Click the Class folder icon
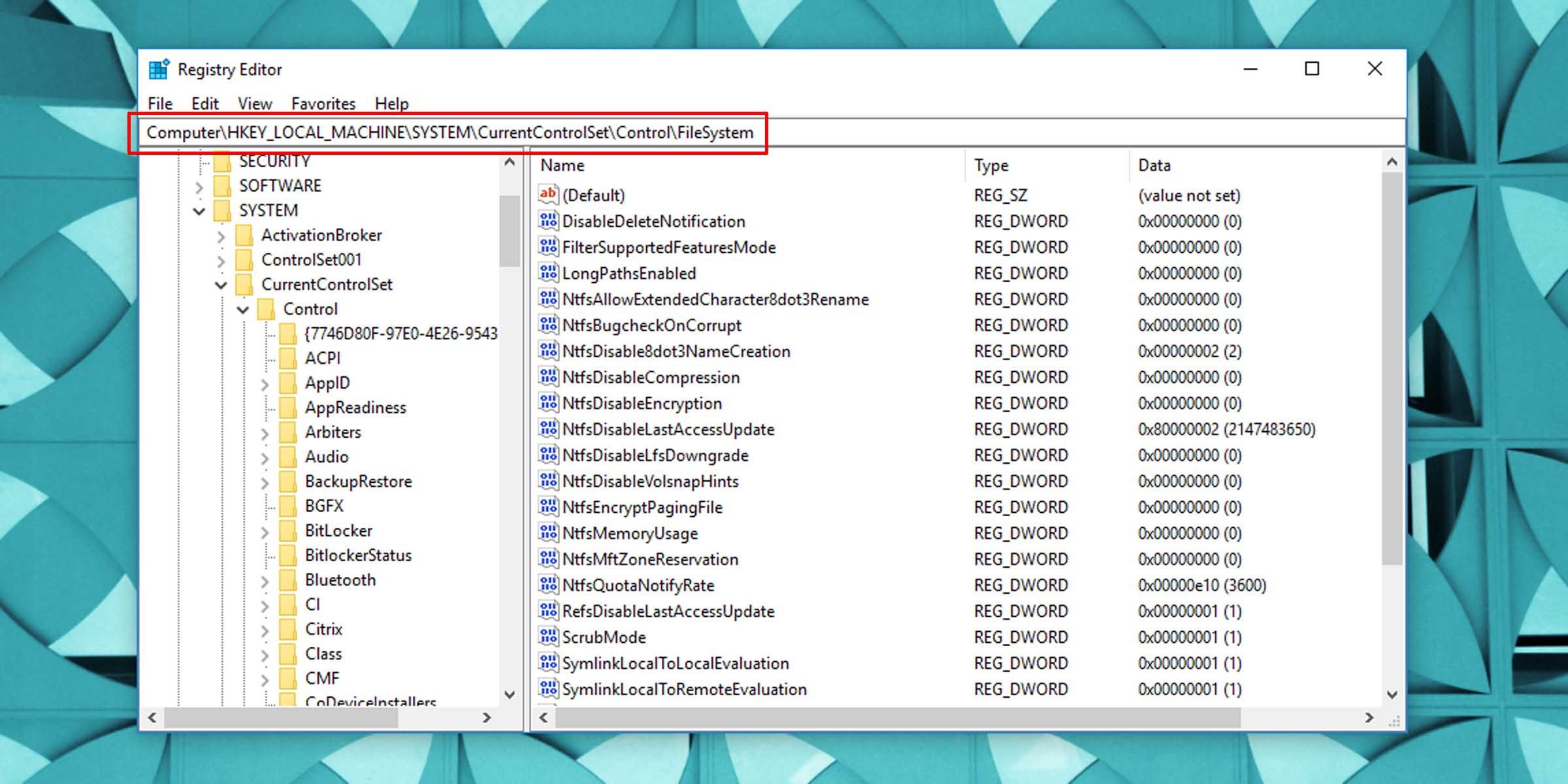Viewport: 1568px width, 784px height. click(x=289, y=653)
